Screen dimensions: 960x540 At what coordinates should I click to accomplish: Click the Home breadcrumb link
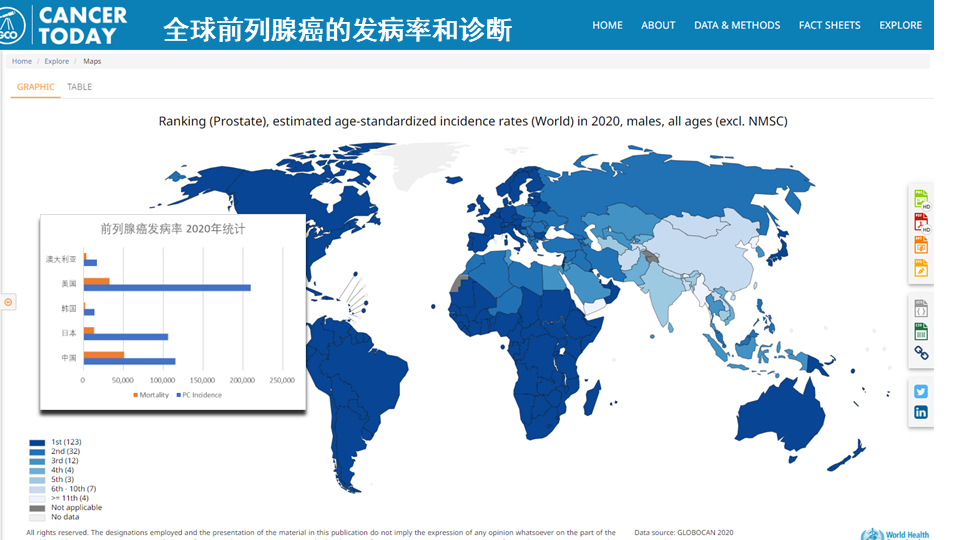22,62
